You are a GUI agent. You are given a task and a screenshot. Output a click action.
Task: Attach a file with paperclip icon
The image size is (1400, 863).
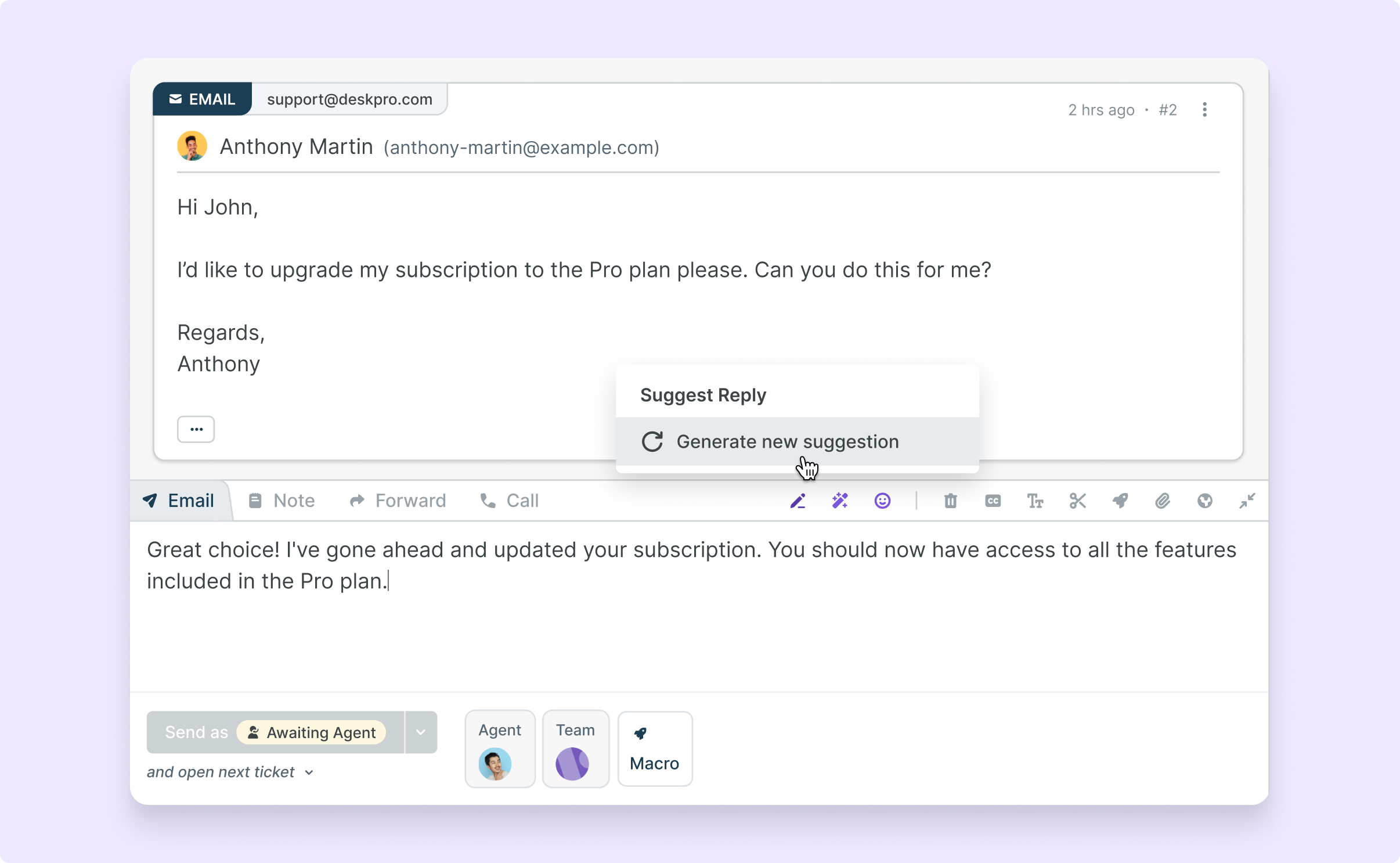pos(1163,501)
